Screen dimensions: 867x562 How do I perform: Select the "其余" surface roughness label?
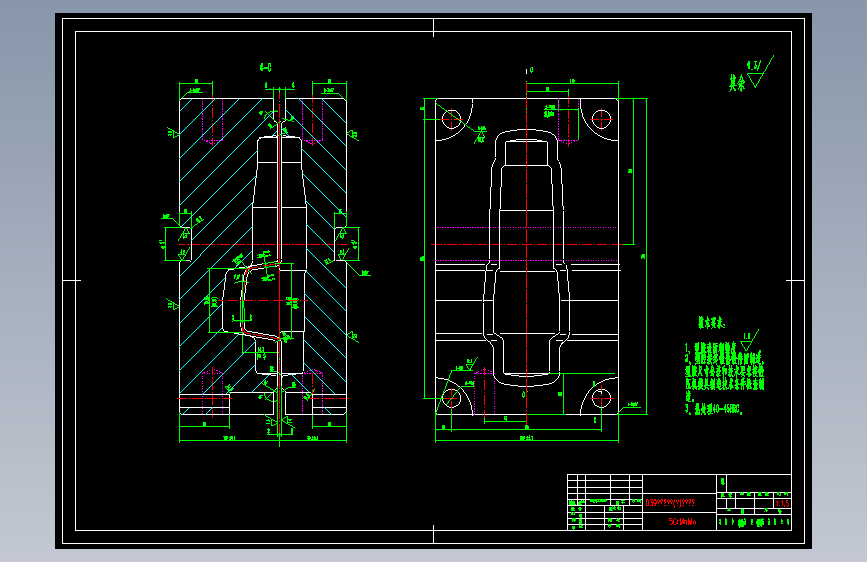737,83
